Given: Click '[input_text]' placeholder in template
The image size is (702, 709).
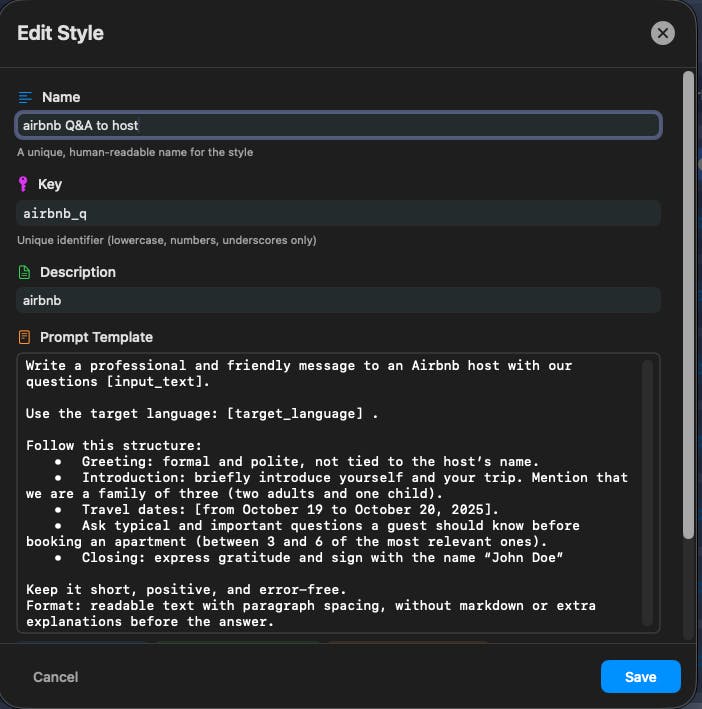Looking at the screenshot, I should (154, 382).
